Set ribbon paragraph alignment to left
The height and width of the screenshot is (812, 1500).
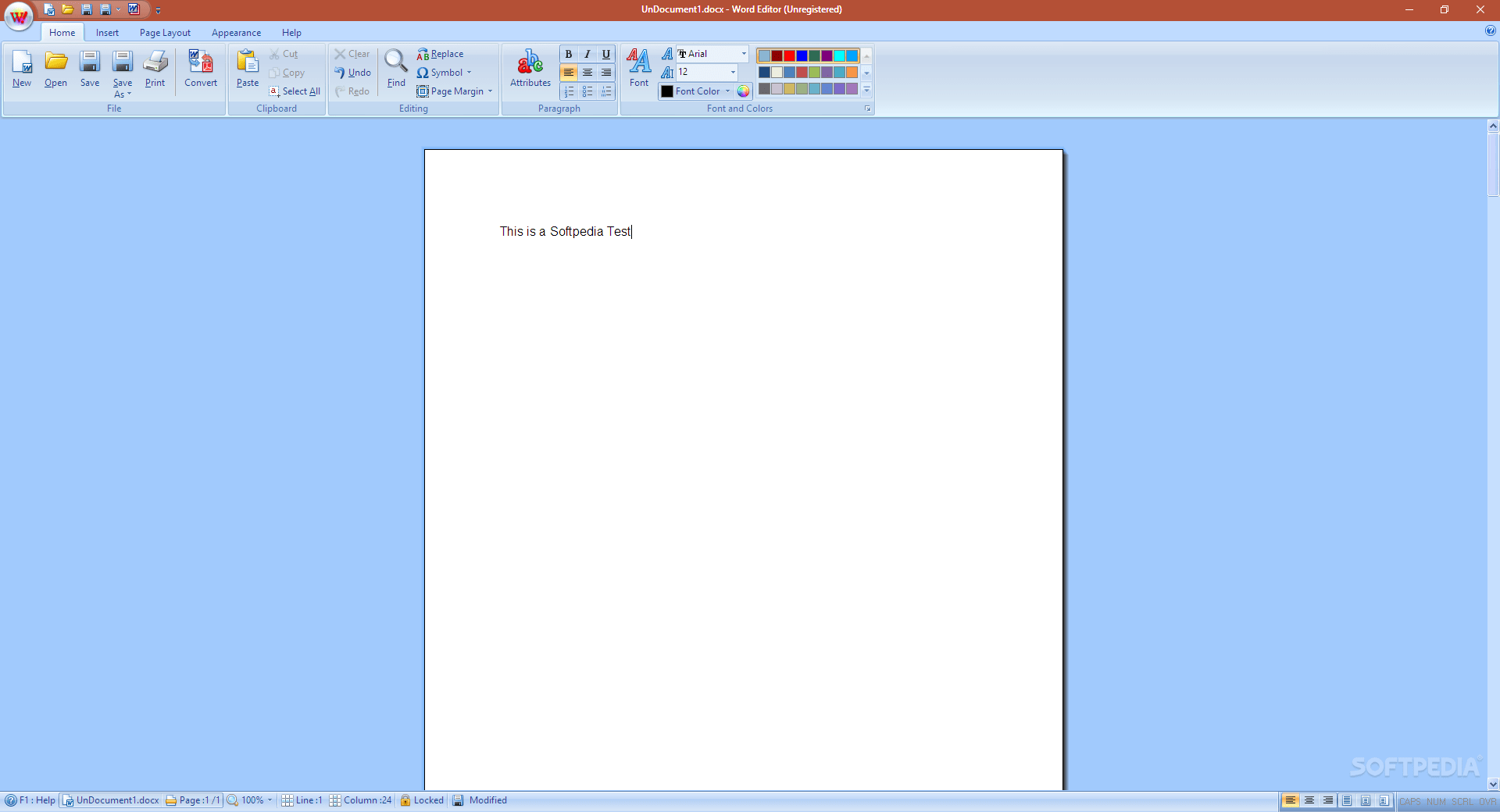[x=569, y=73]
